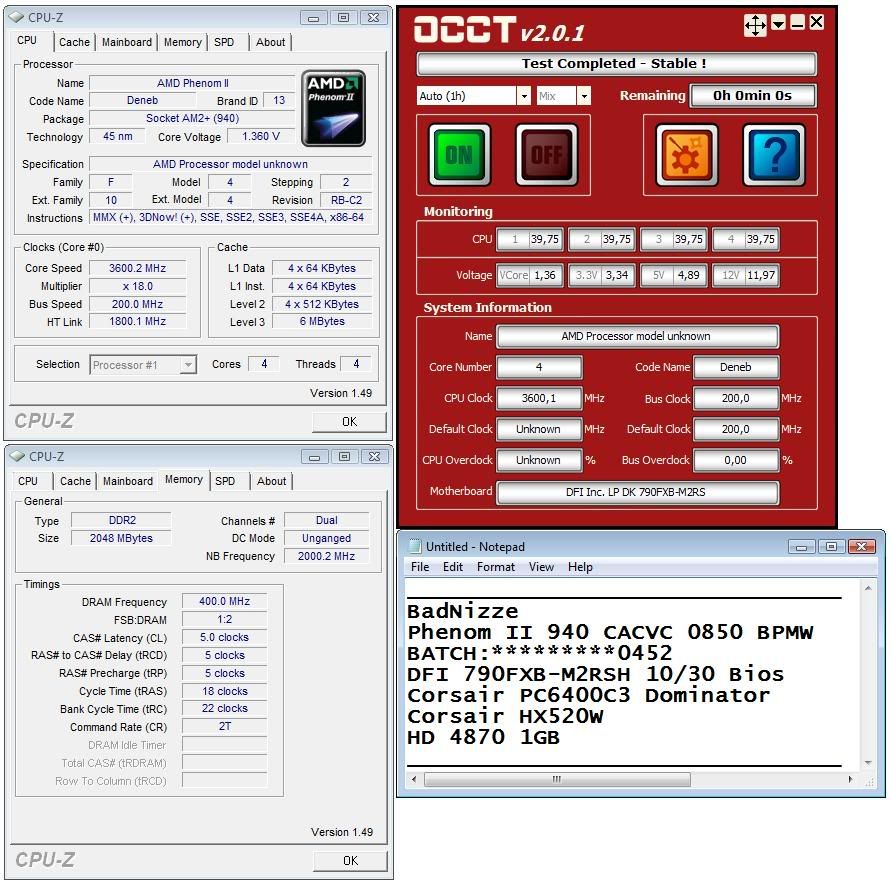Open the Notepad Format menu
This screenshot has width=891, height=883.
click(x=496, y=567)
